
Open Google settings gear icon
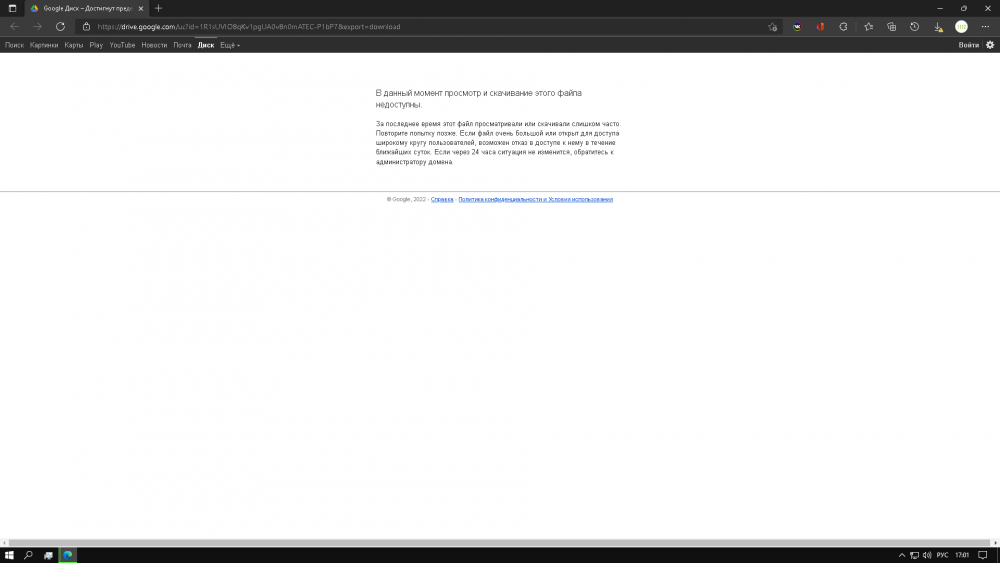point(990,45)
